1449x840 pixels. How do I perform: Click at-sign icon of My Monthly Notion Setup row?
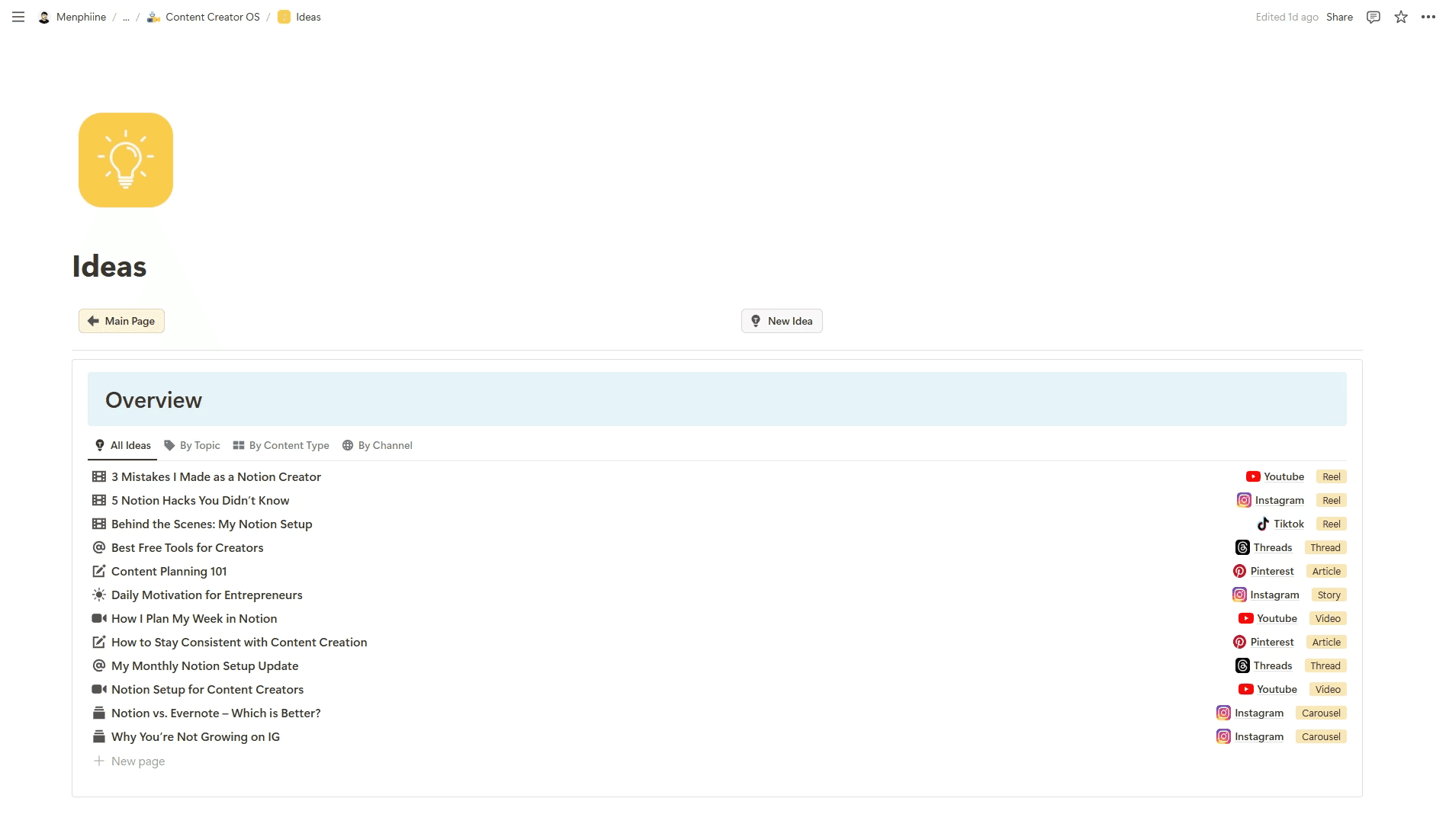tap(99, 665)
